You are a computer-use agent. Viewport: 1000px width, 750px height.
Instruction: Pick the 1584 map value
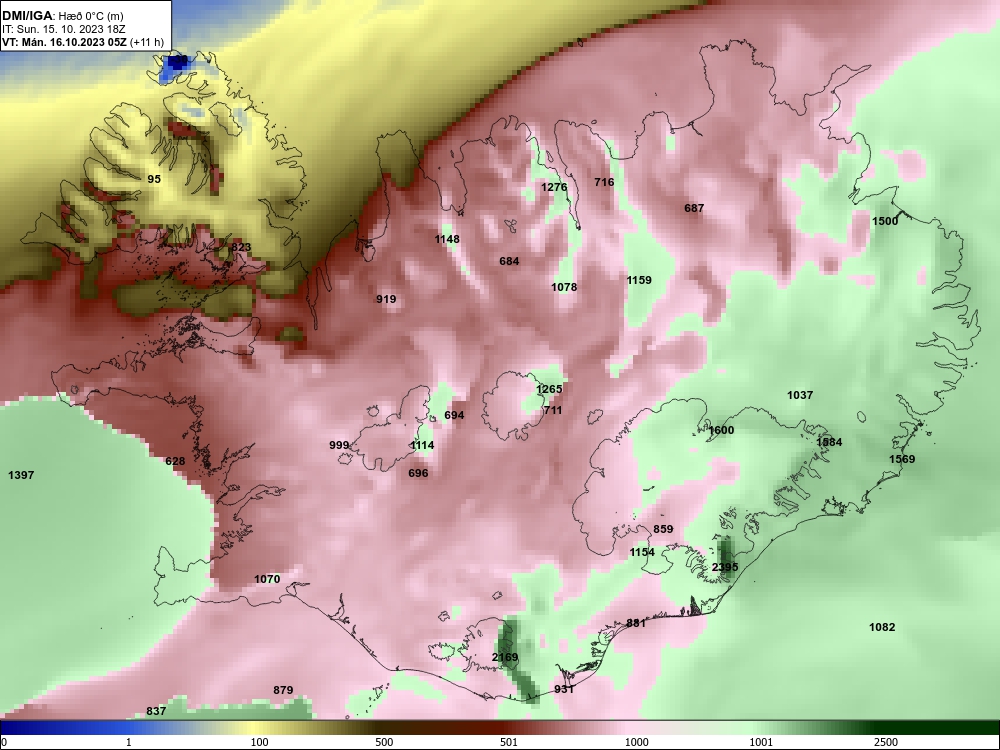829,442
